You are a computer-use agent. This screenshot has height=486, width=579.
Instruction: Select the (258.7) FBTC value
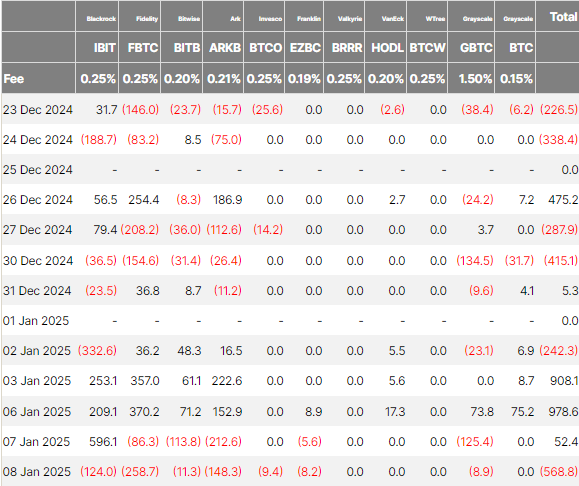point(140,471)
